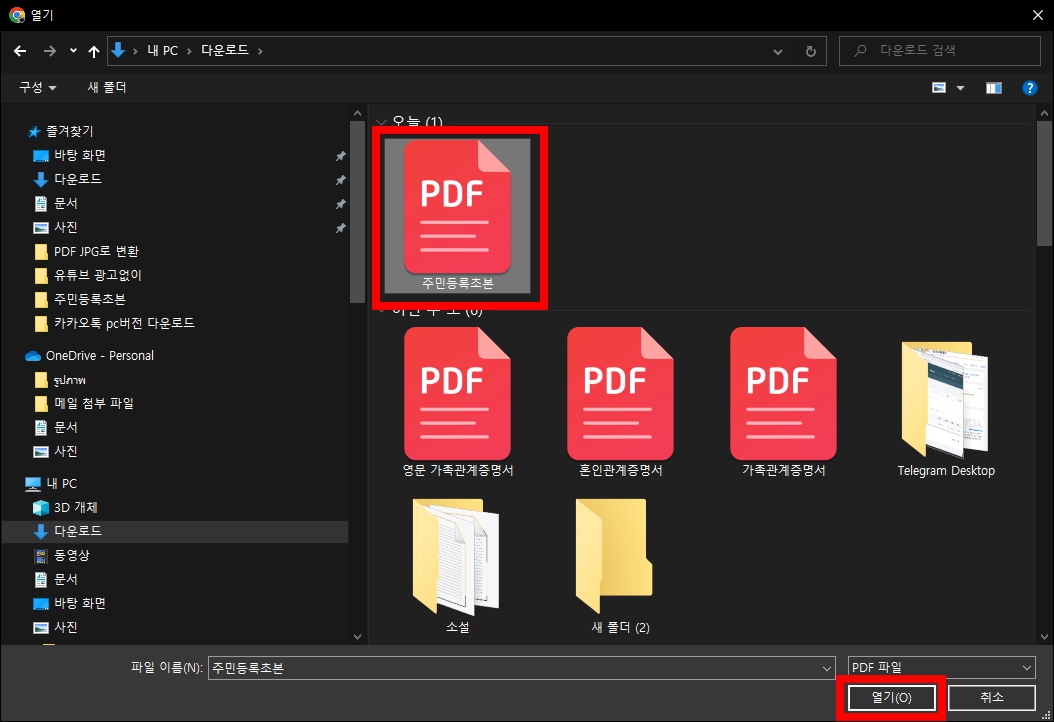Refresh the 다운로드 folder view
1054x722 pixels.
809,50
